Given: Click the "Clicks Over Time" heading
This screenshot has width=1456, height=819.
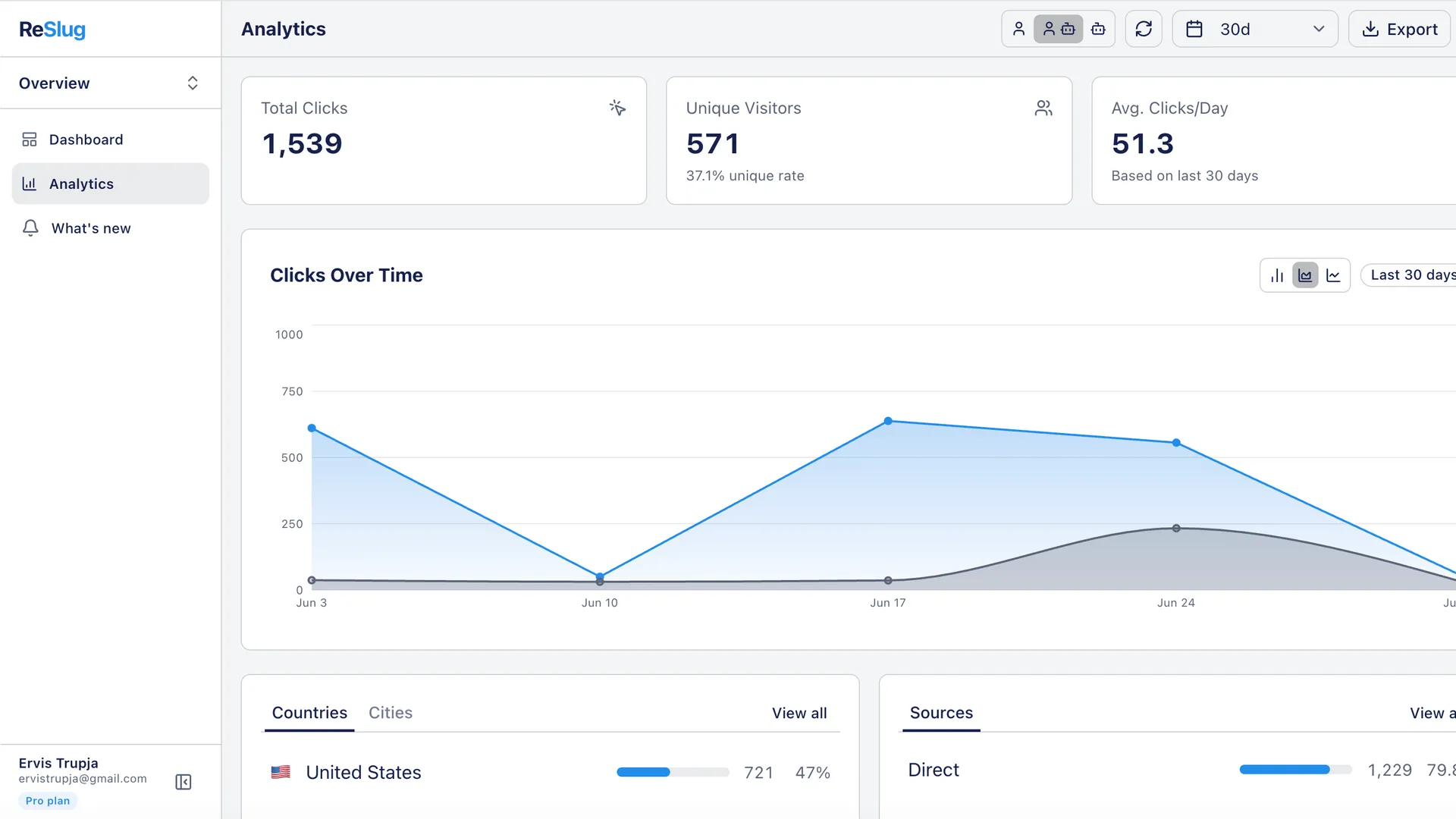Looking at the screenshot, I should [347, 275].
